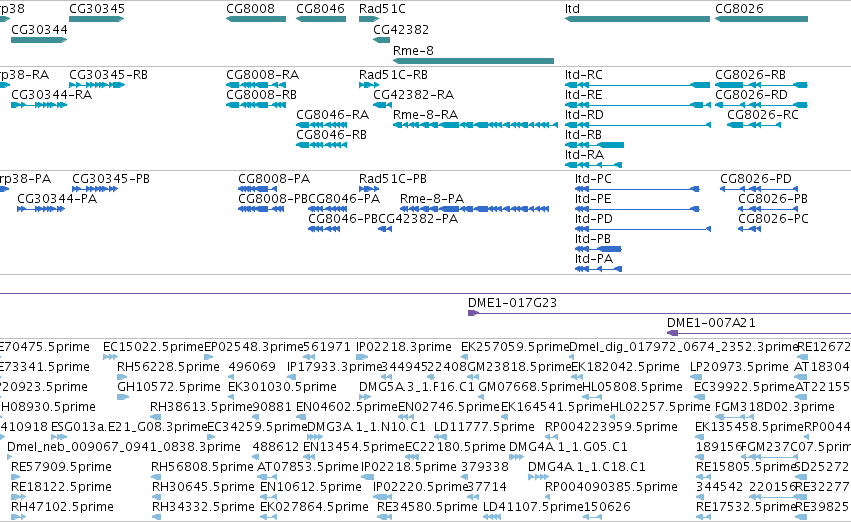Select the CG8026-PD feature

pyautogui.click(x=759, y=189)
